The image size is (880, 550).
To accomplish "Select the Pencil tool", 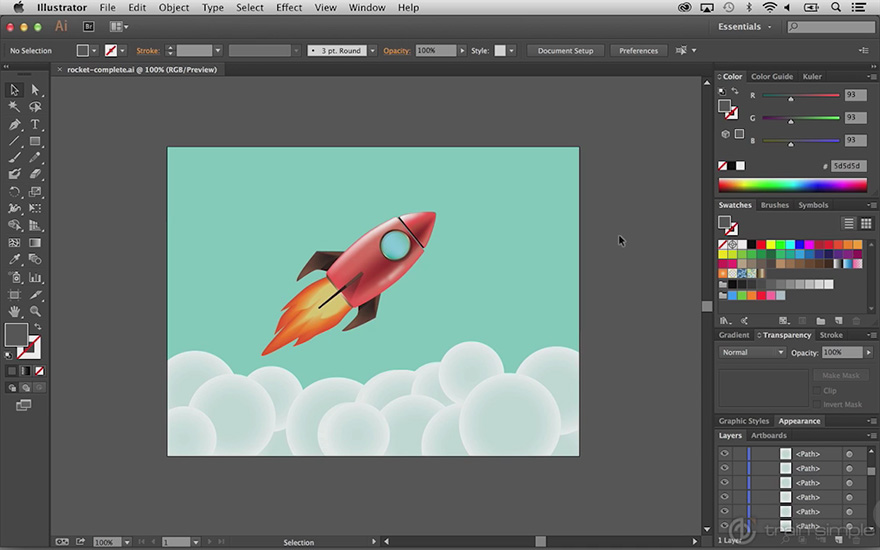I will click(35, 158).
